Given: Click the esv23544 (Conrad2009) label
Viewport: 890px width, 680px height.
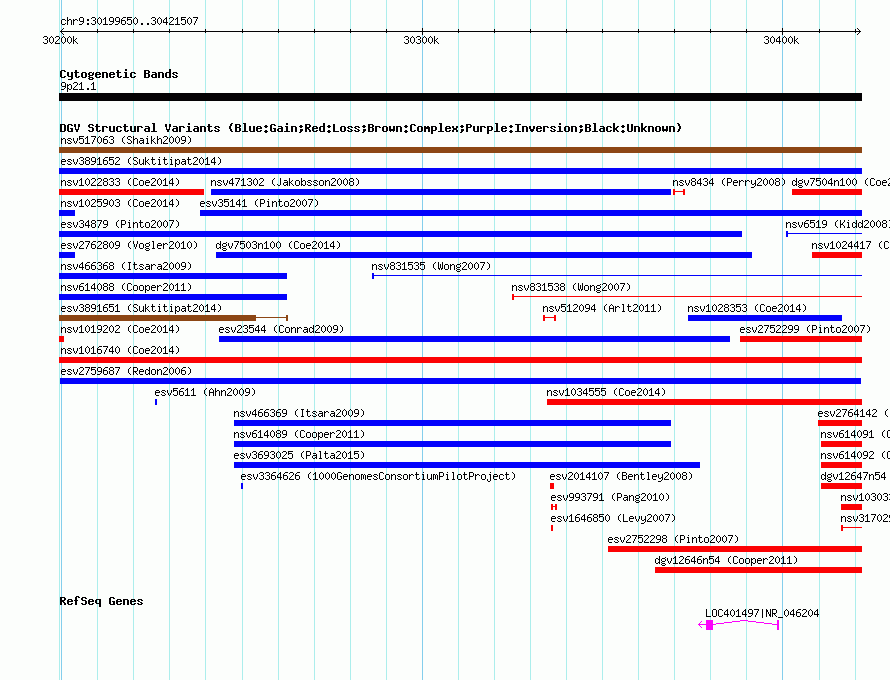Looking at the screenshot, I should point(281,329).
